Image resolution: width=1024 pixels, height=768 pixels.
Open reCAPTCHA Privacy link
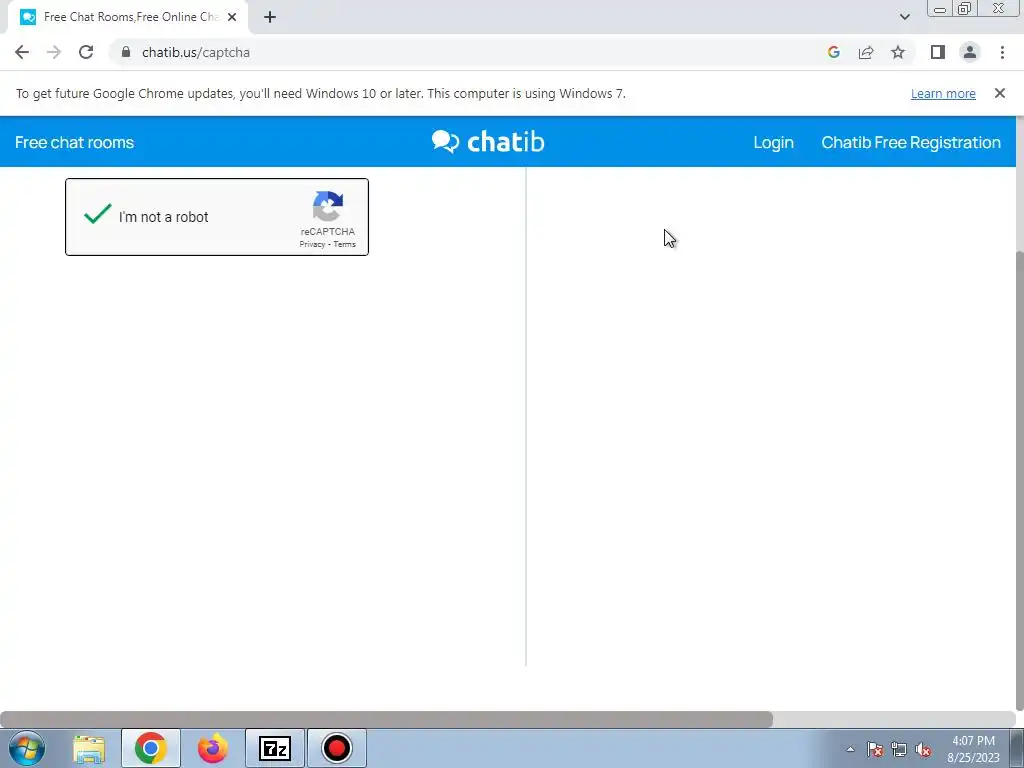[x=312, y=244]
